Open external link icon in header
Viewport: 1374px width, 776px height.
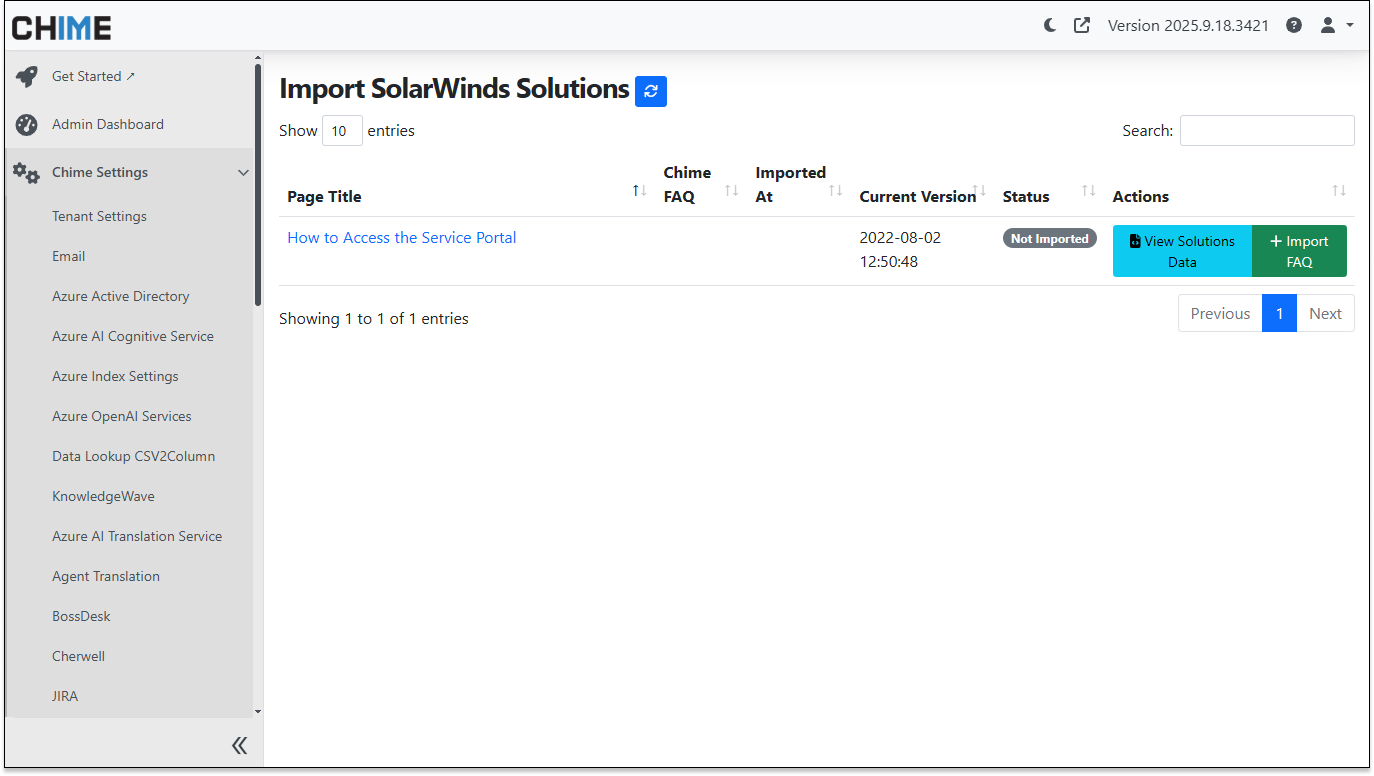point(1082,25)
